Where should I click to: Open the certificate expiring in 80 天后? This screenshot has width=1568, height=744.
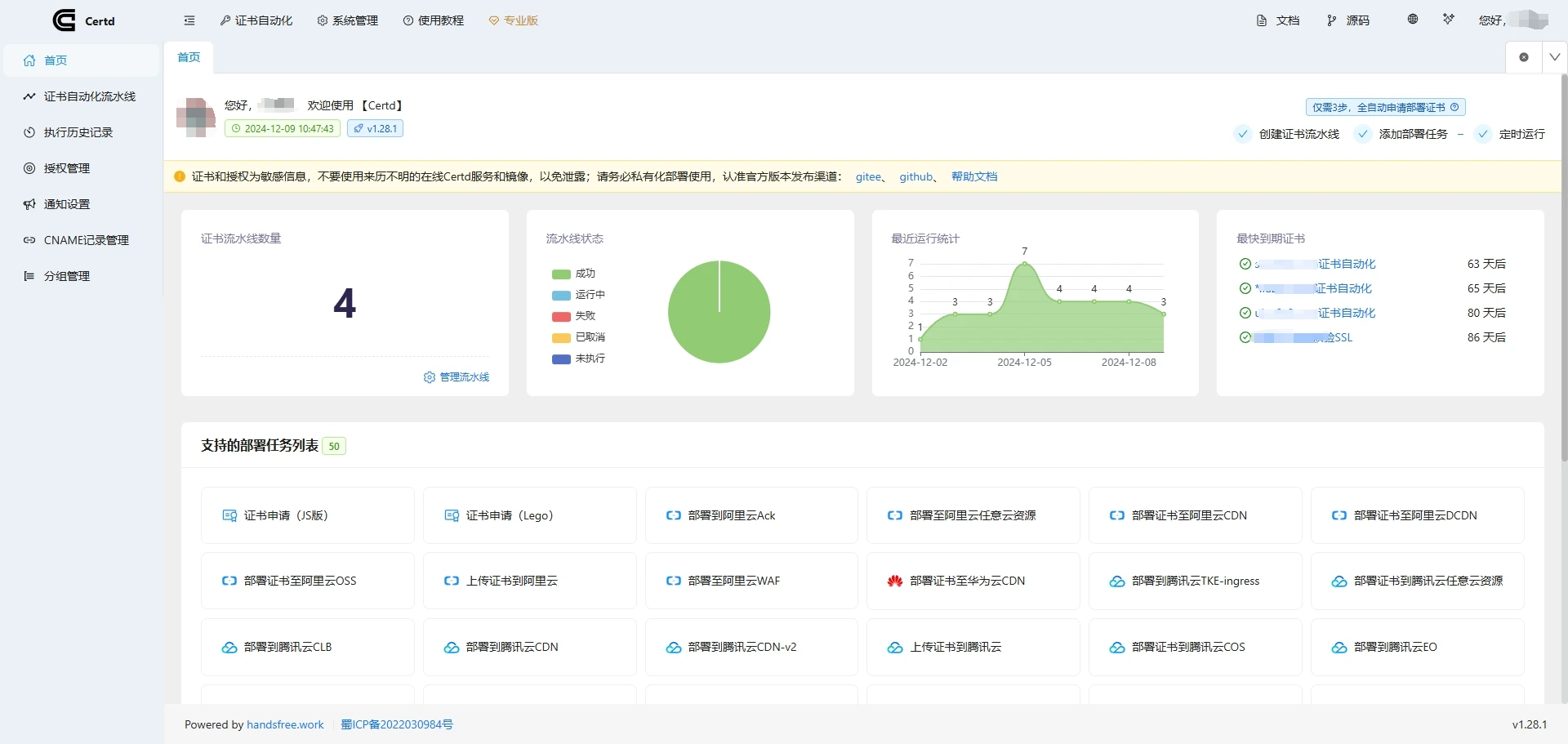[x=1315, y=313]
